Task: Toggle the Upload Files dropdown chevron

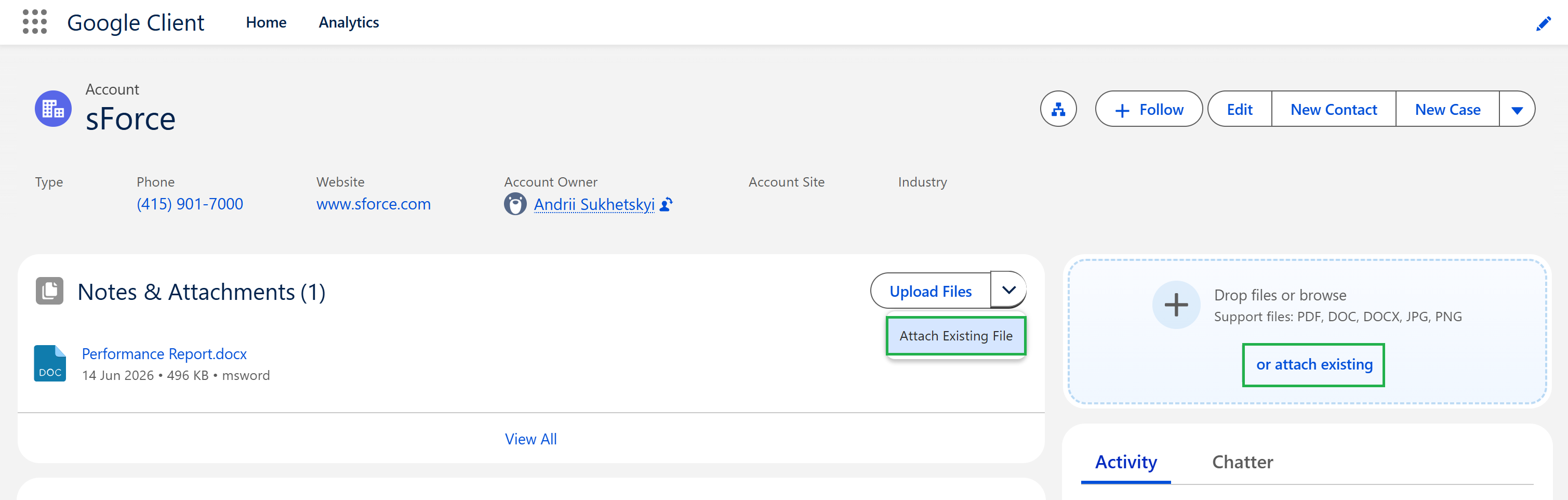Action: coord(1008,291)
